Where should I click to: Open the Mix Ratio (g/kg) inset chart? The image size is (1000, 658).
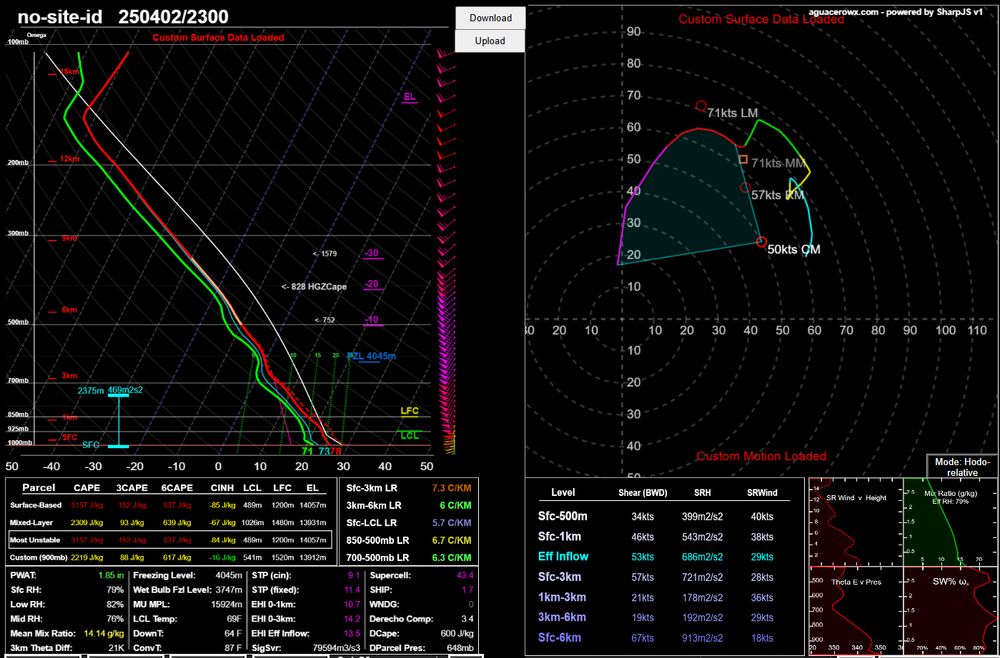point(951,520)
